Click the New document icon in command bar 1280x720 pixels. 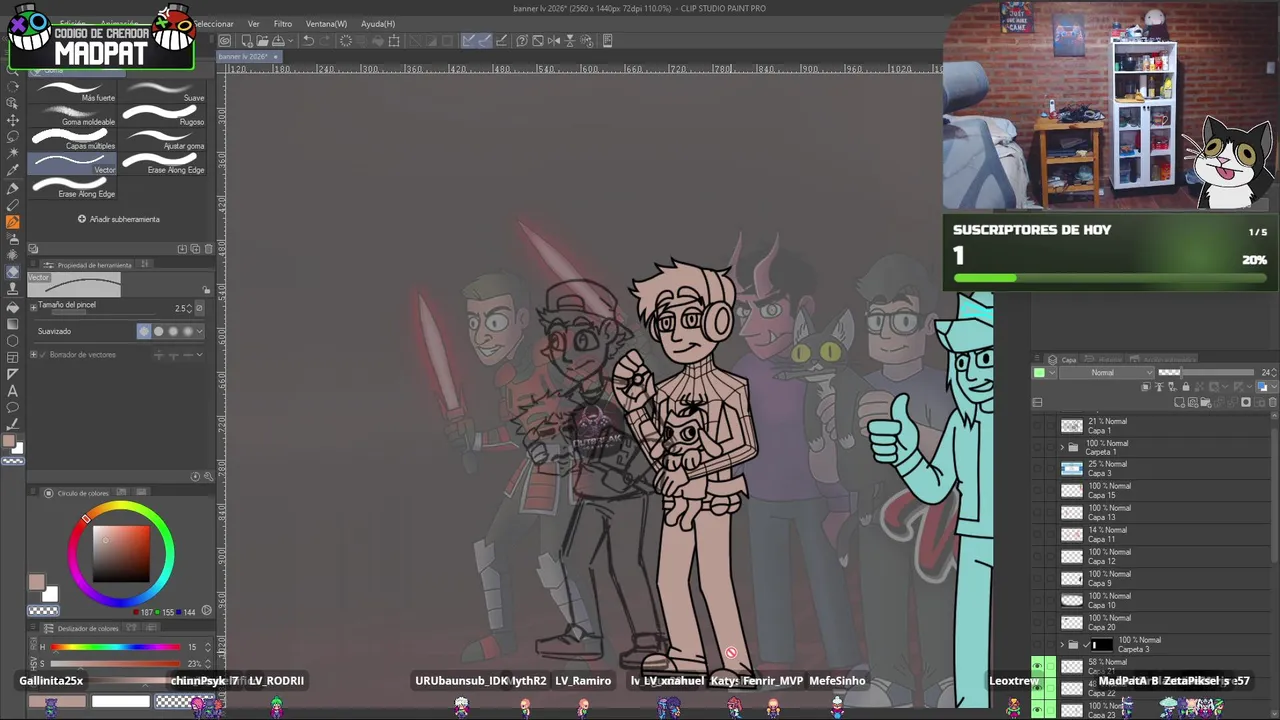point(247,41)
